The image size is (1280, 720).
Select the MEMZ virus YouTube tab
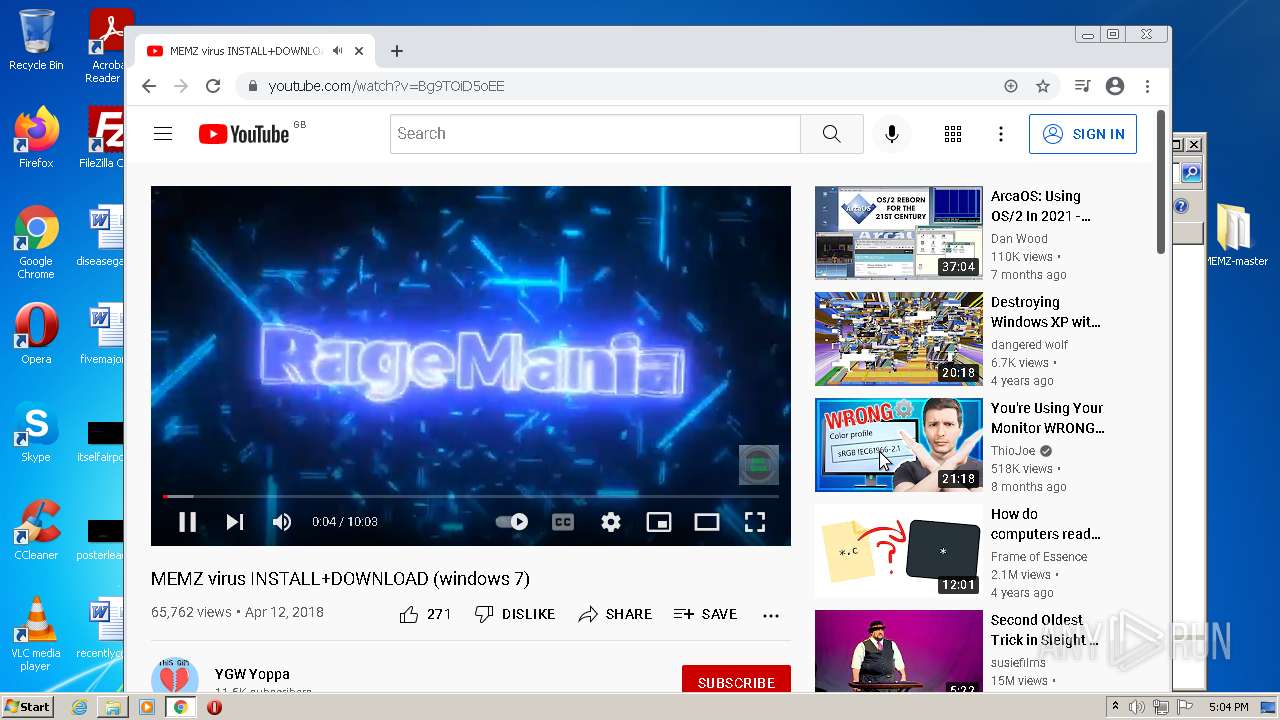click(x=255, y=51)
